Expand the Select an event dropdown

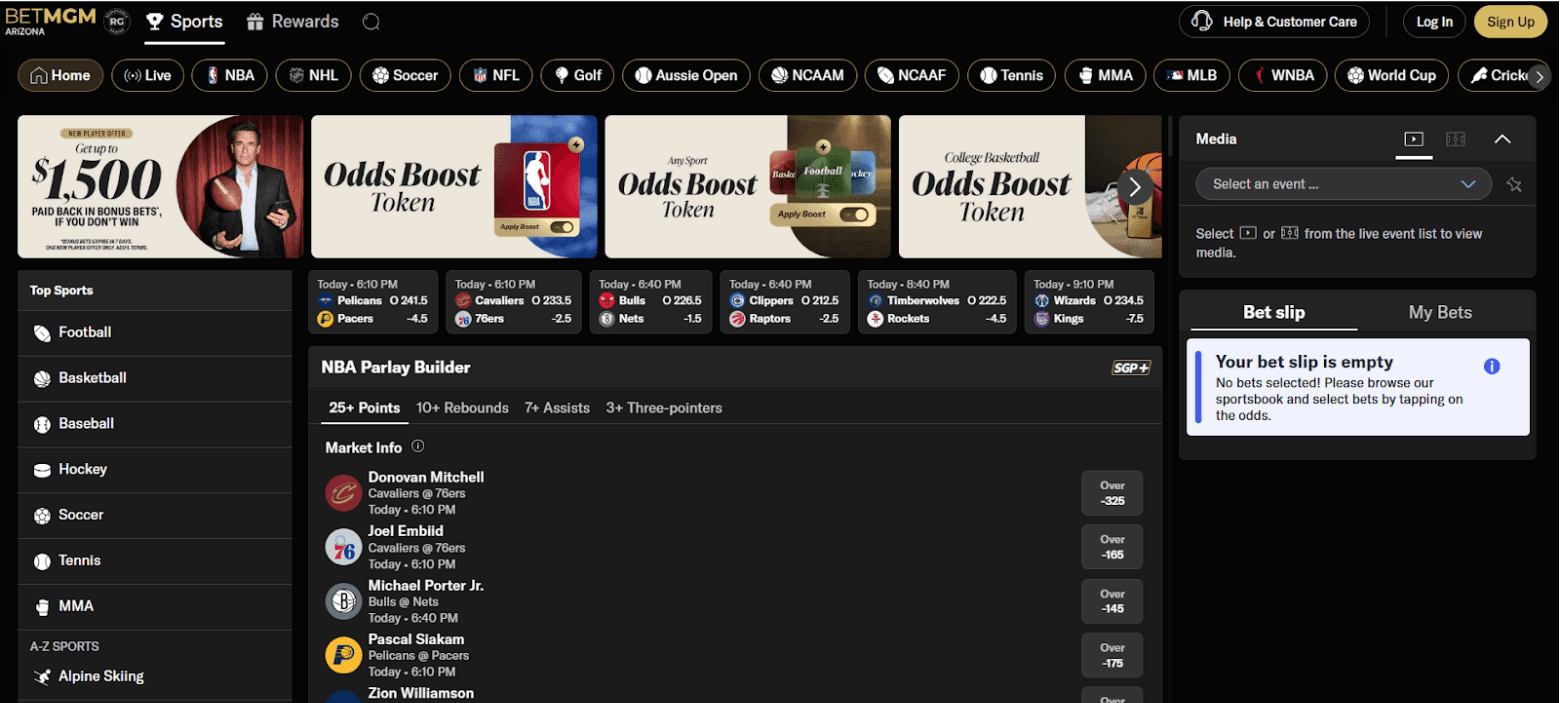click(1343, 184)
